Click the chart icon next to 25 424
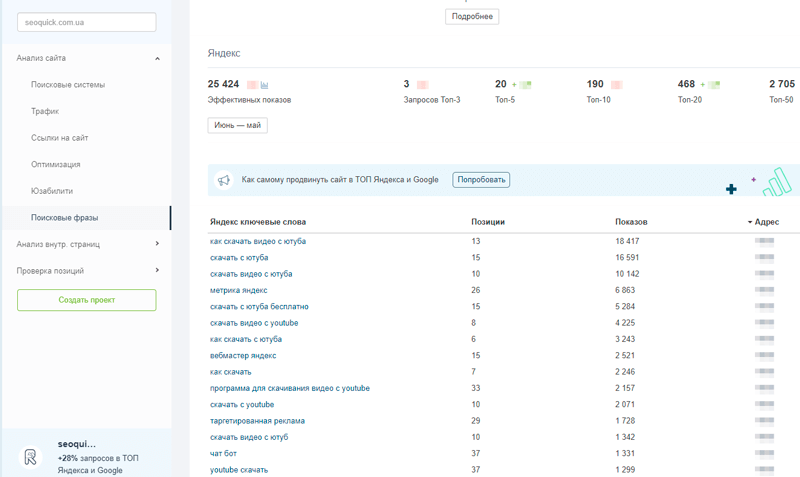The width and height of the screenshot is (800, 477). click(x=264, y=85)
